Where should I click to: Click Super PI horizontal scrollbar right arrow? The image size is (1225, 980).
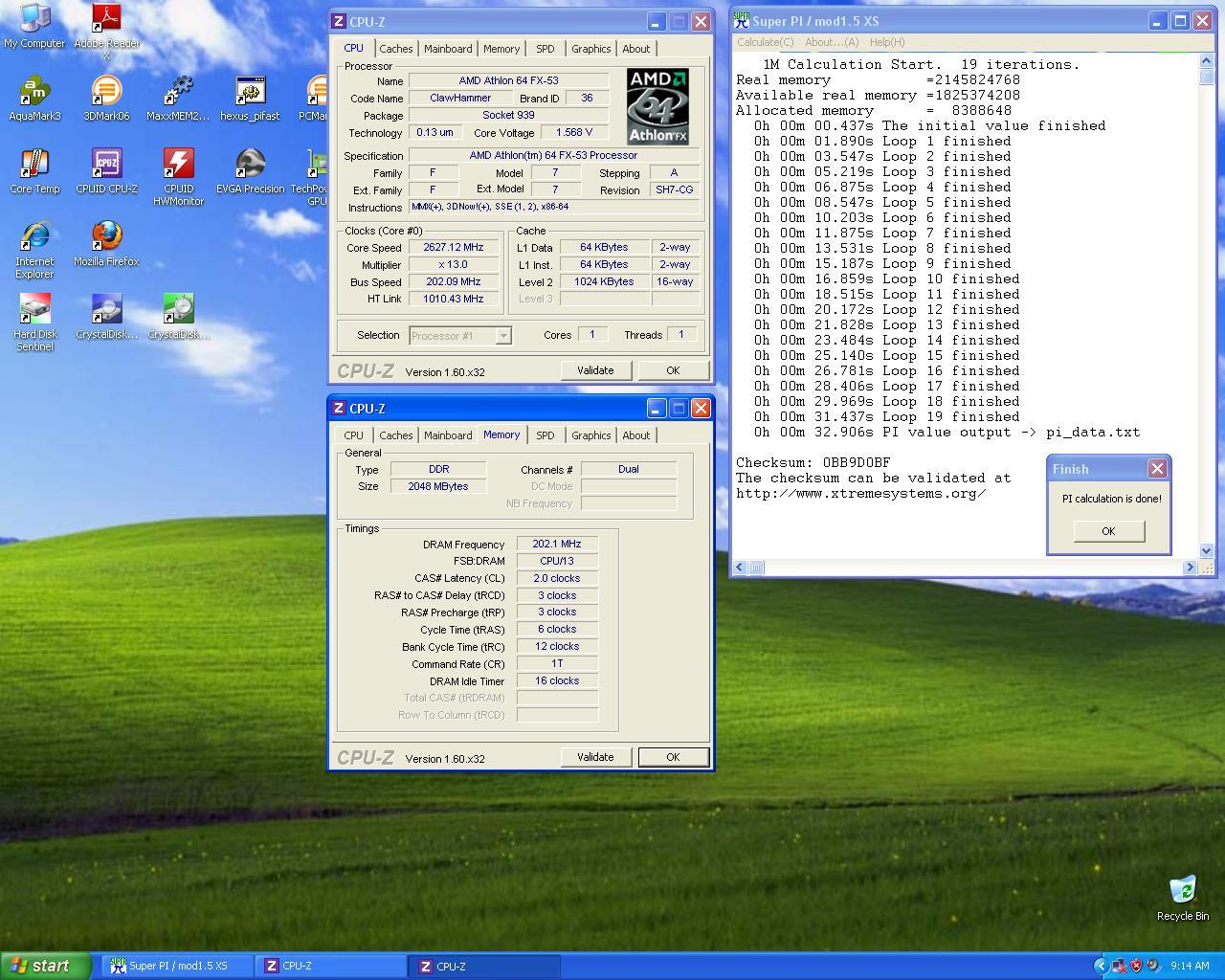pyautogui.click(x=1190, y=568)
